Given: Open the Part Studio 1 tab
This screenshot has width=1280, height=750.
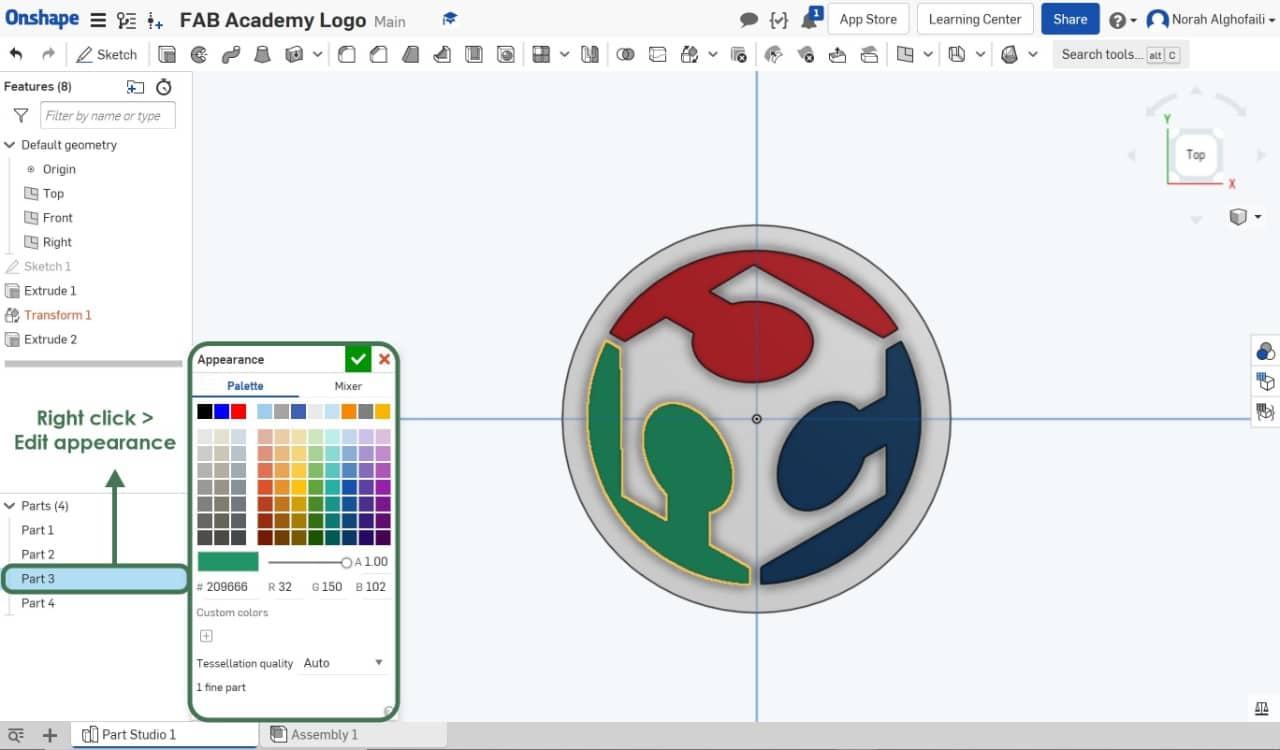Looking at the screenshot, I should coord(167,735).
